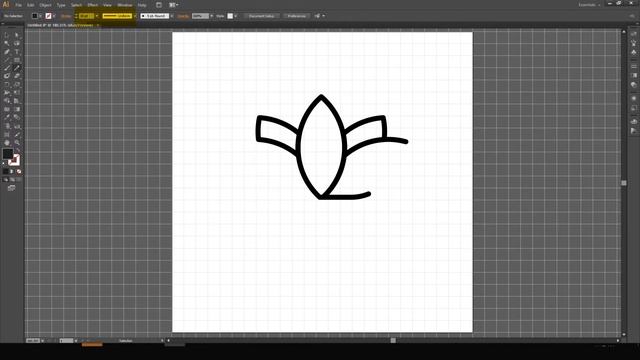The image size is (640, 360).
Task: Select the Scale tool
Action: pos(17,85)
